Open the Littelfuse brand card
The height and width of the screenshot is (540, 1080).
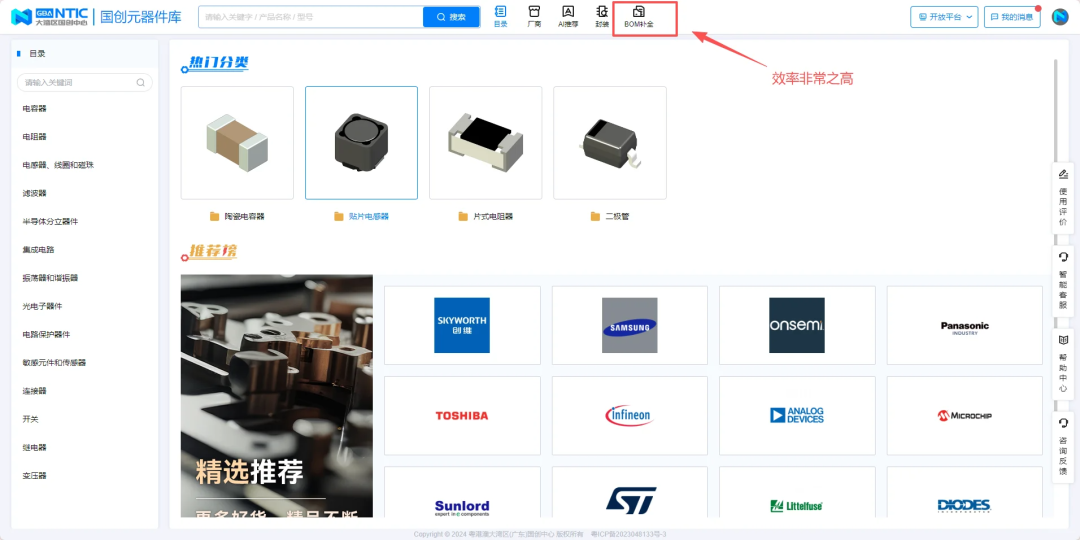point(797,492)
